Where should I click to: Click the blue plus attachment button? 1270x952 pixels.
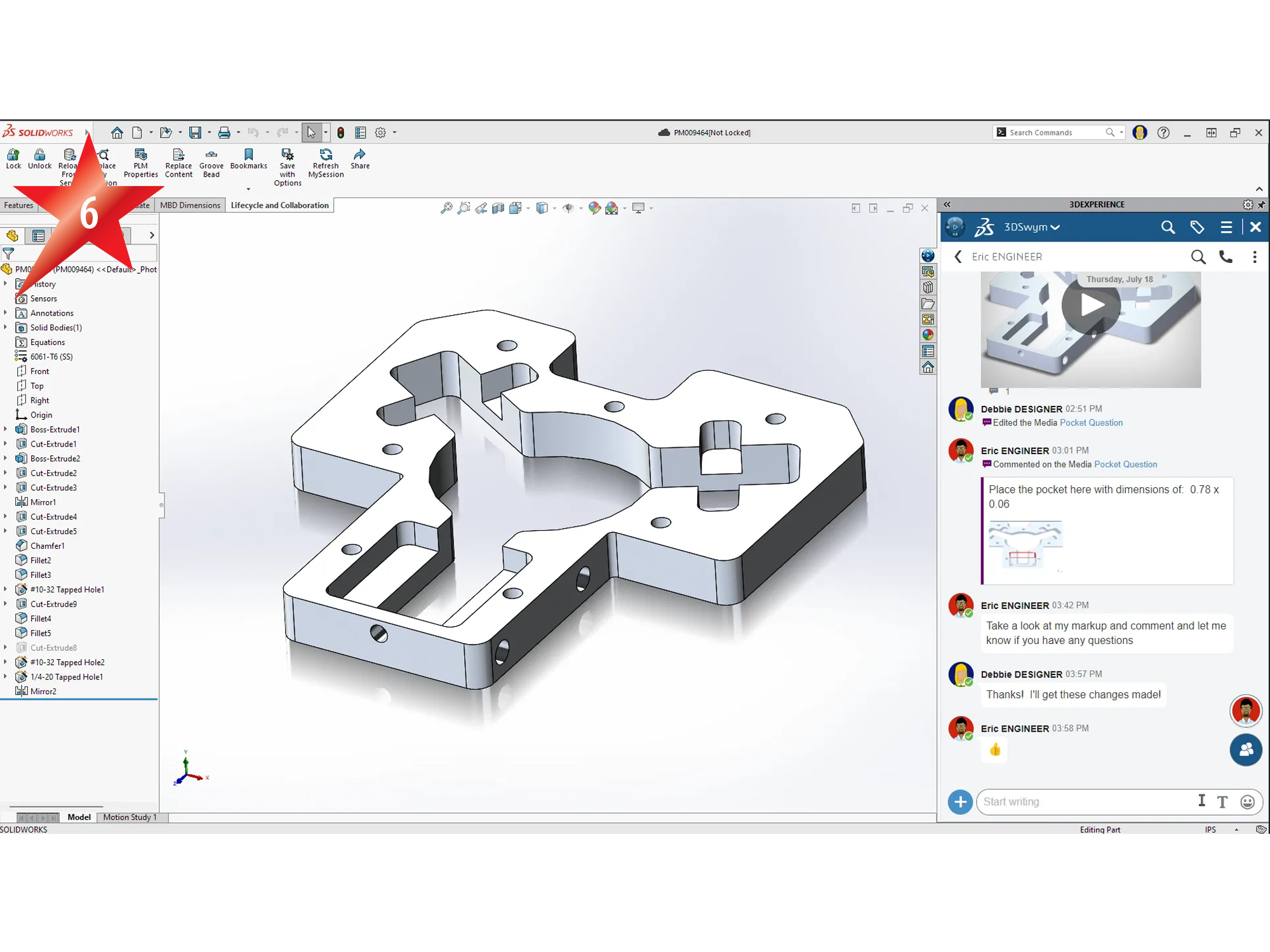coord(960,801)
